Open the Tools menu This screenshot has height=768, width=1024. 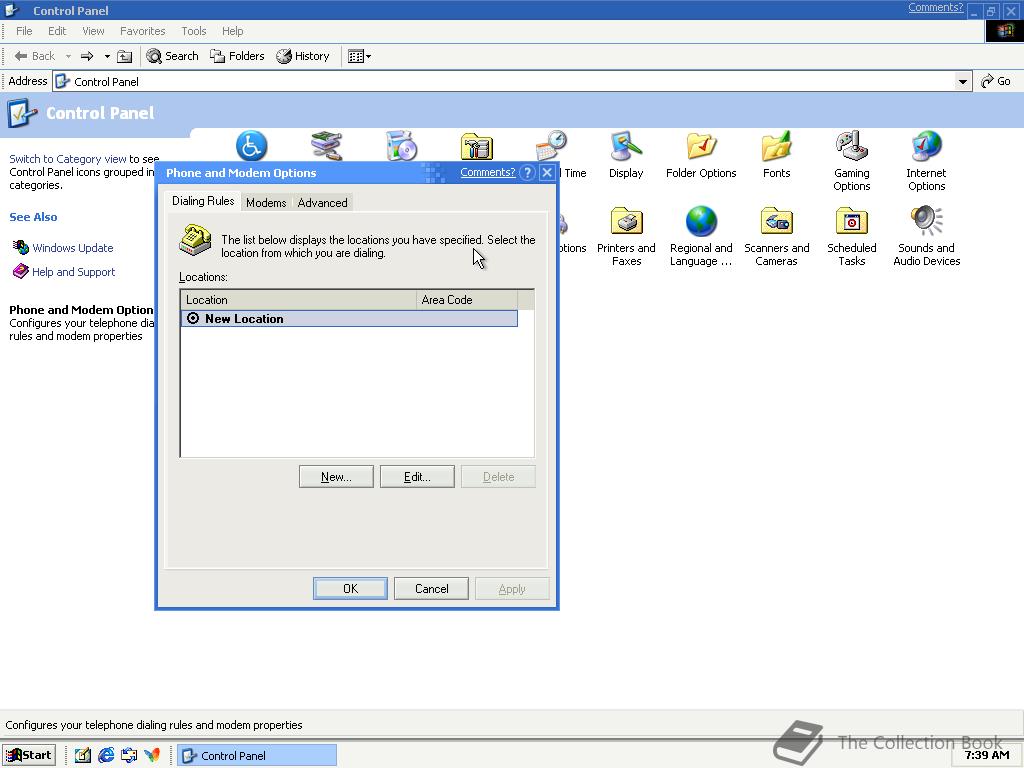coord(194,31)
